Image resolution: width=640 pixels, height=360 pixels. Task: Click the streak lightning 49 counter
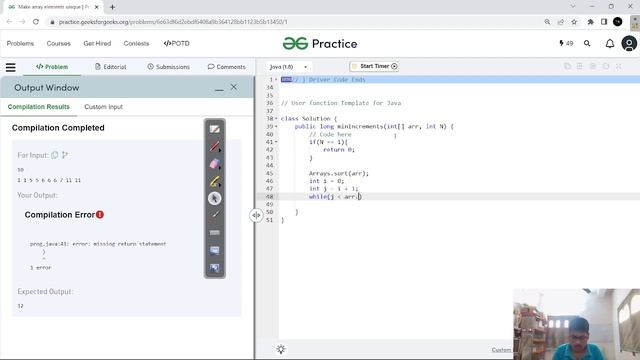[x=566, y=43]
